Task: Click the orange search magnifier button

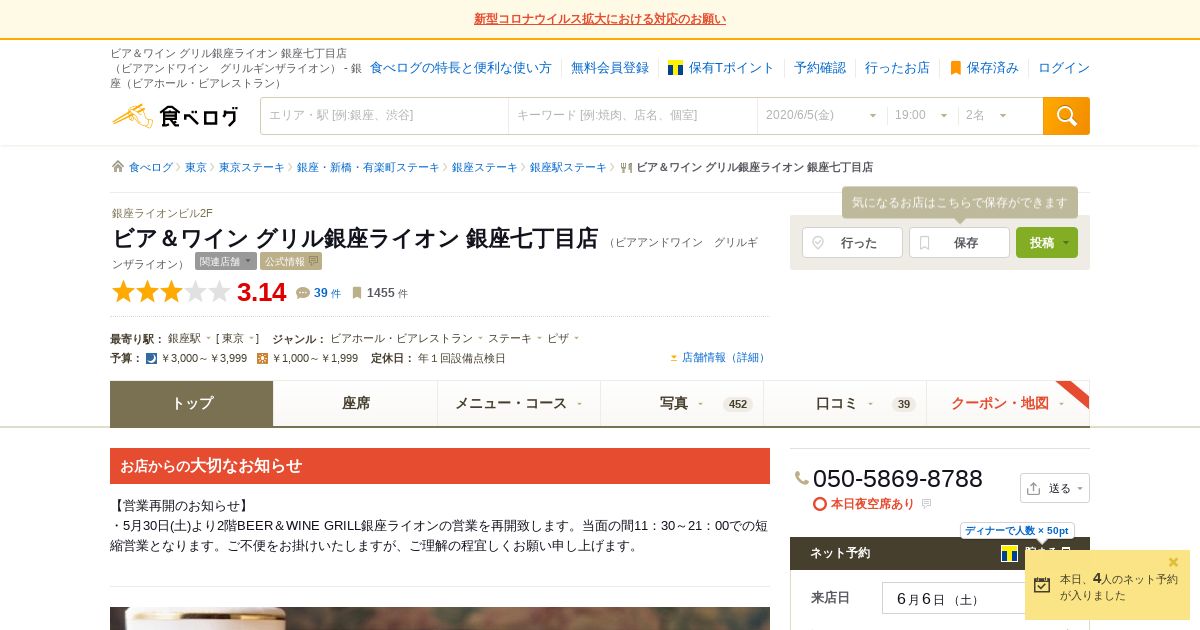Action: 1066,116
